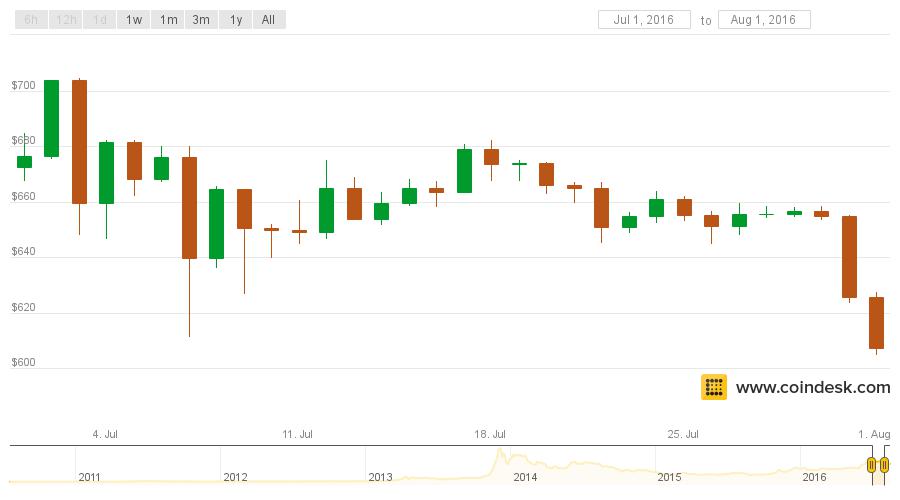The height and width of the screenshot is (500, 900).
Task: Click the tall green candlestick near $700
Action: pyautogui.click(x=52, y=118)
